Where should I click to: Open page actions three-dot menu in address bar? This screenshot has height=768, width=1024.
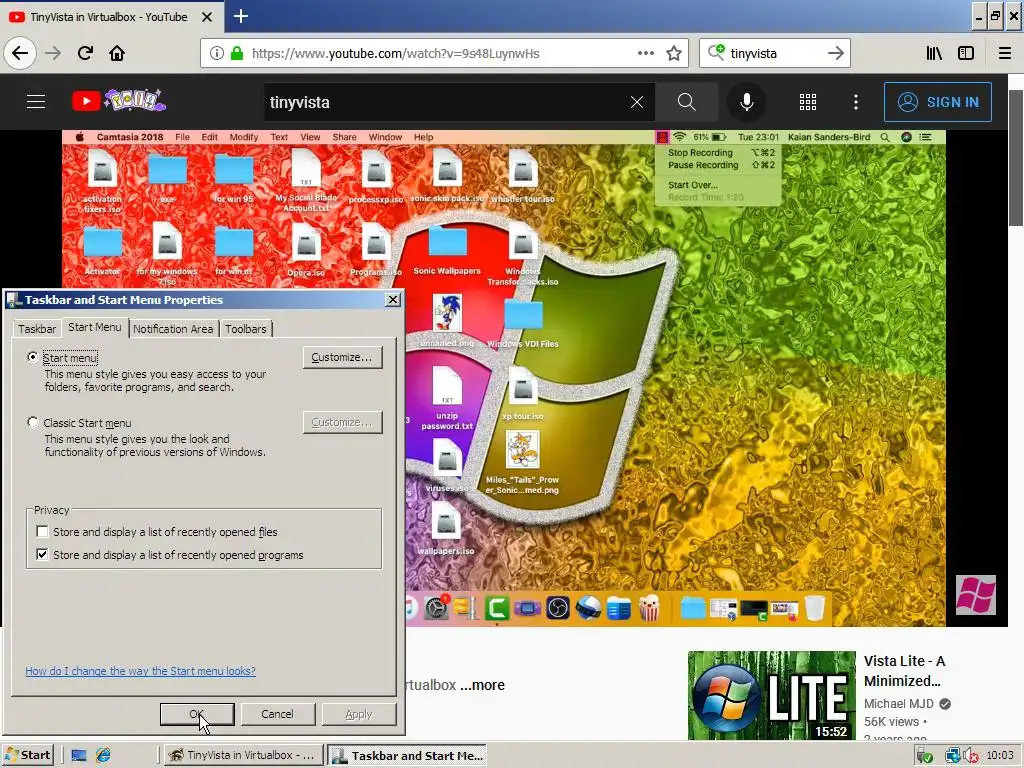click(x=645, y=53)
